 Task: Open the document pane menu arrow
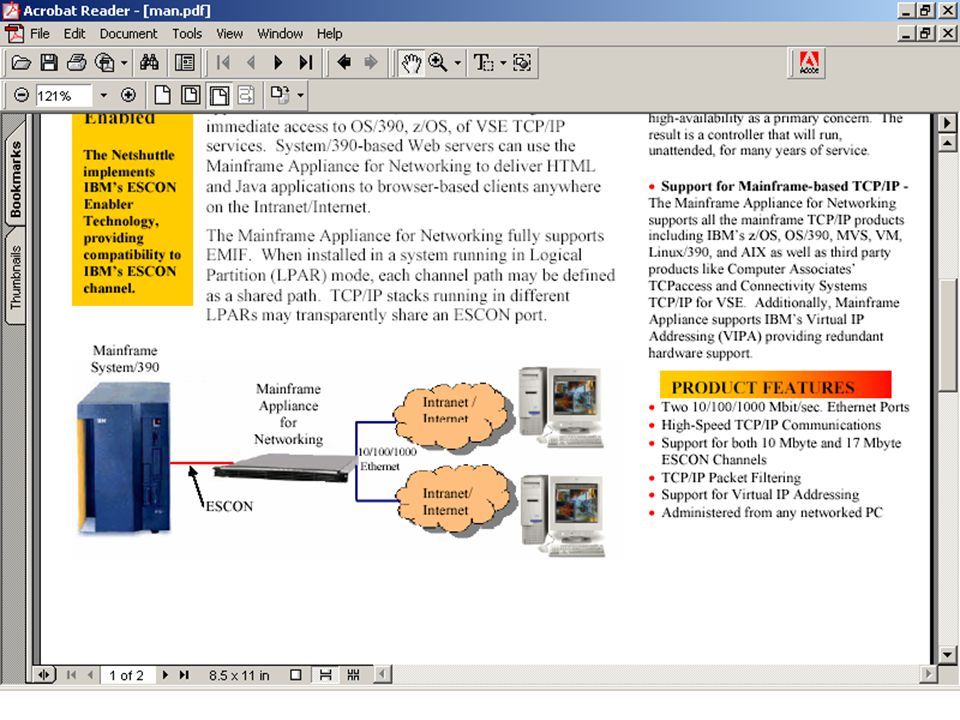(x=947, y=122)
